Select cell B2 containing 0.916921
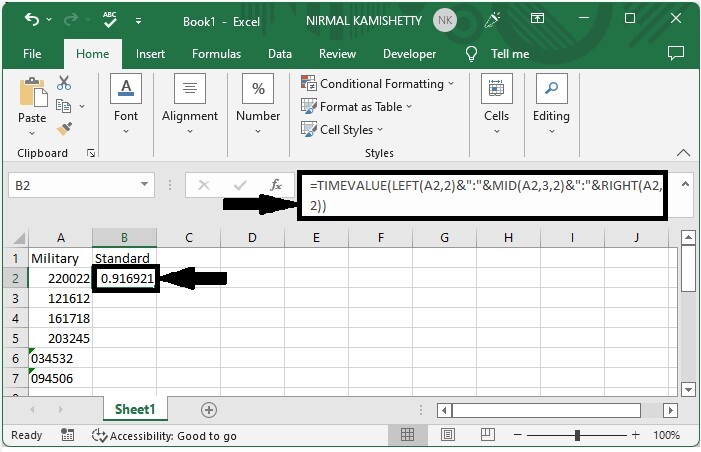Image resolution: width=701 pixels, height=452 pixels. coord(125,279)
